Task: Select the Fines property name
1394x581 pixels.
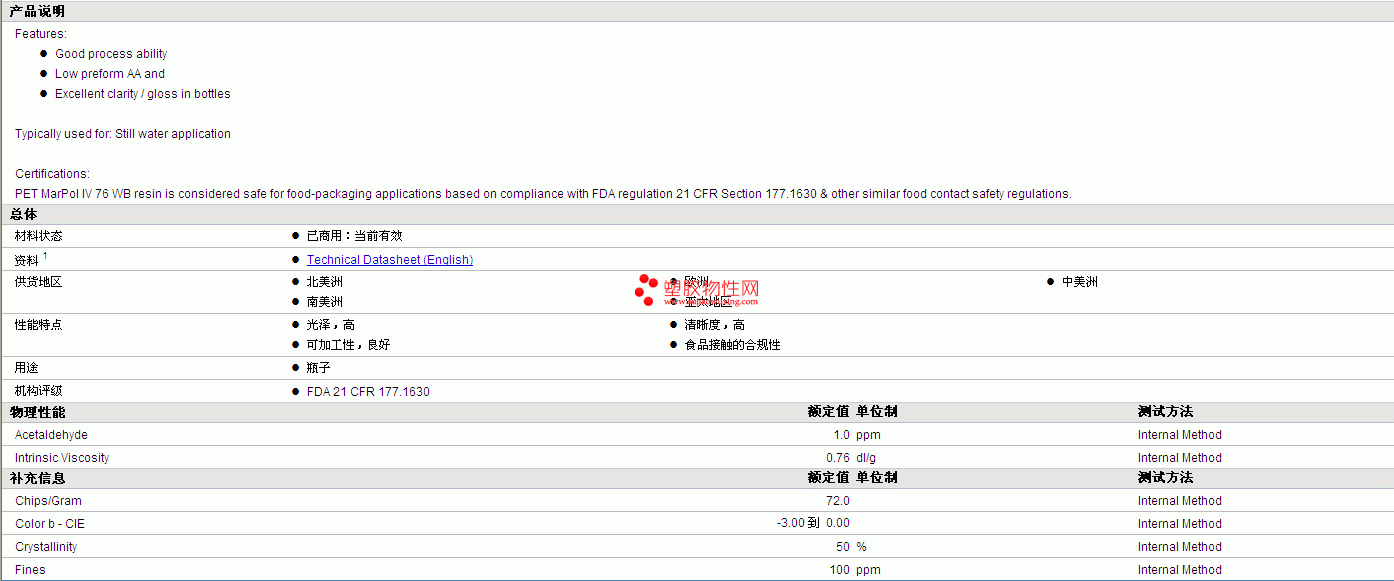Action: (x=30, y=570)
